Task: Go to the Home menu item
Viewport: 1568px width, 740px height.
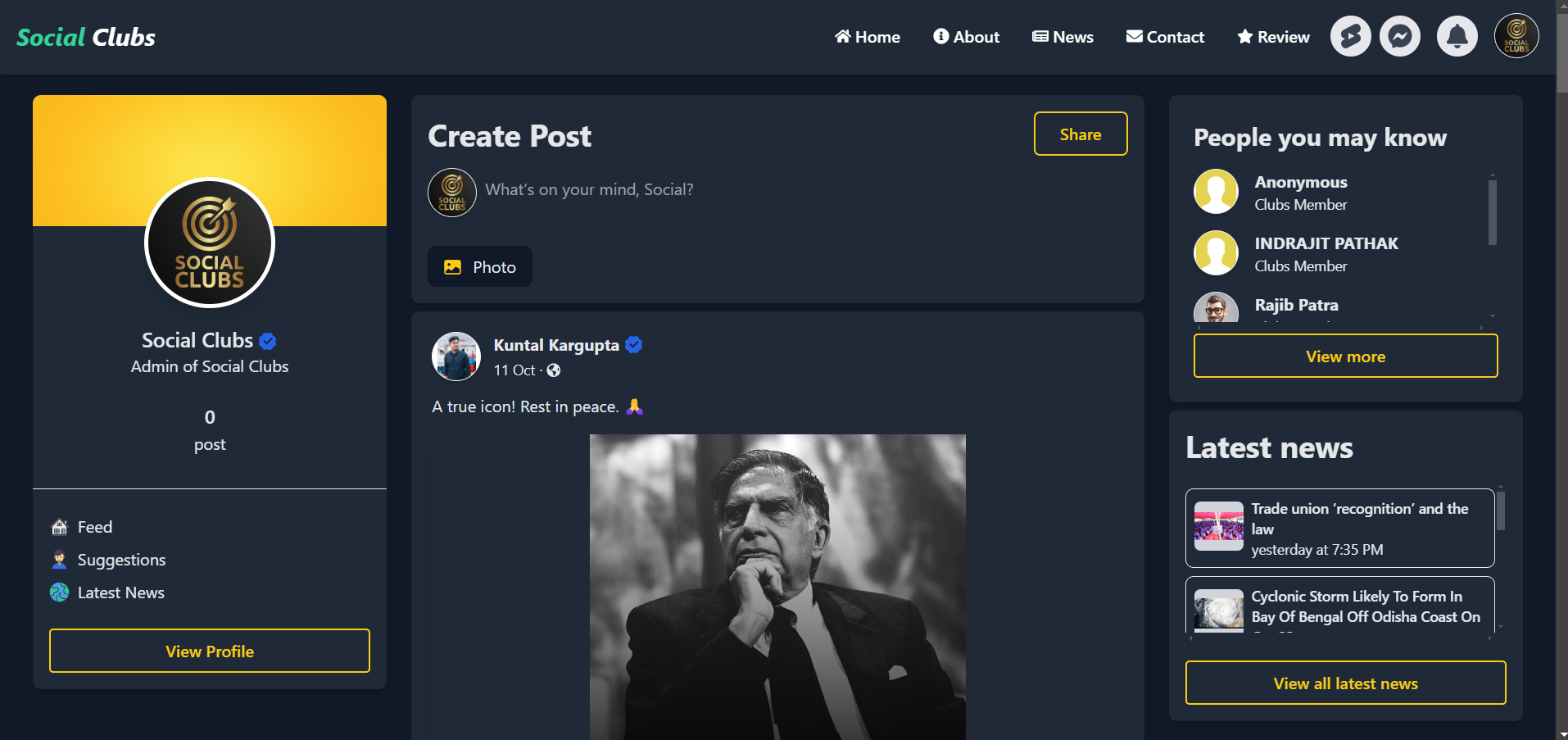Action: [x=867, y=37]
